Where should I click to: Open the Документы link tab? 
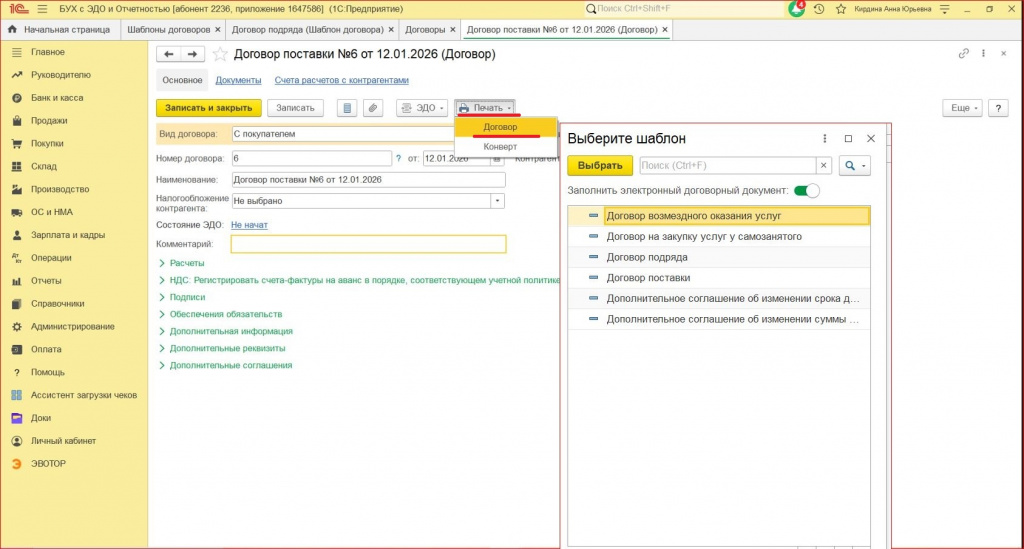[238, 80]
